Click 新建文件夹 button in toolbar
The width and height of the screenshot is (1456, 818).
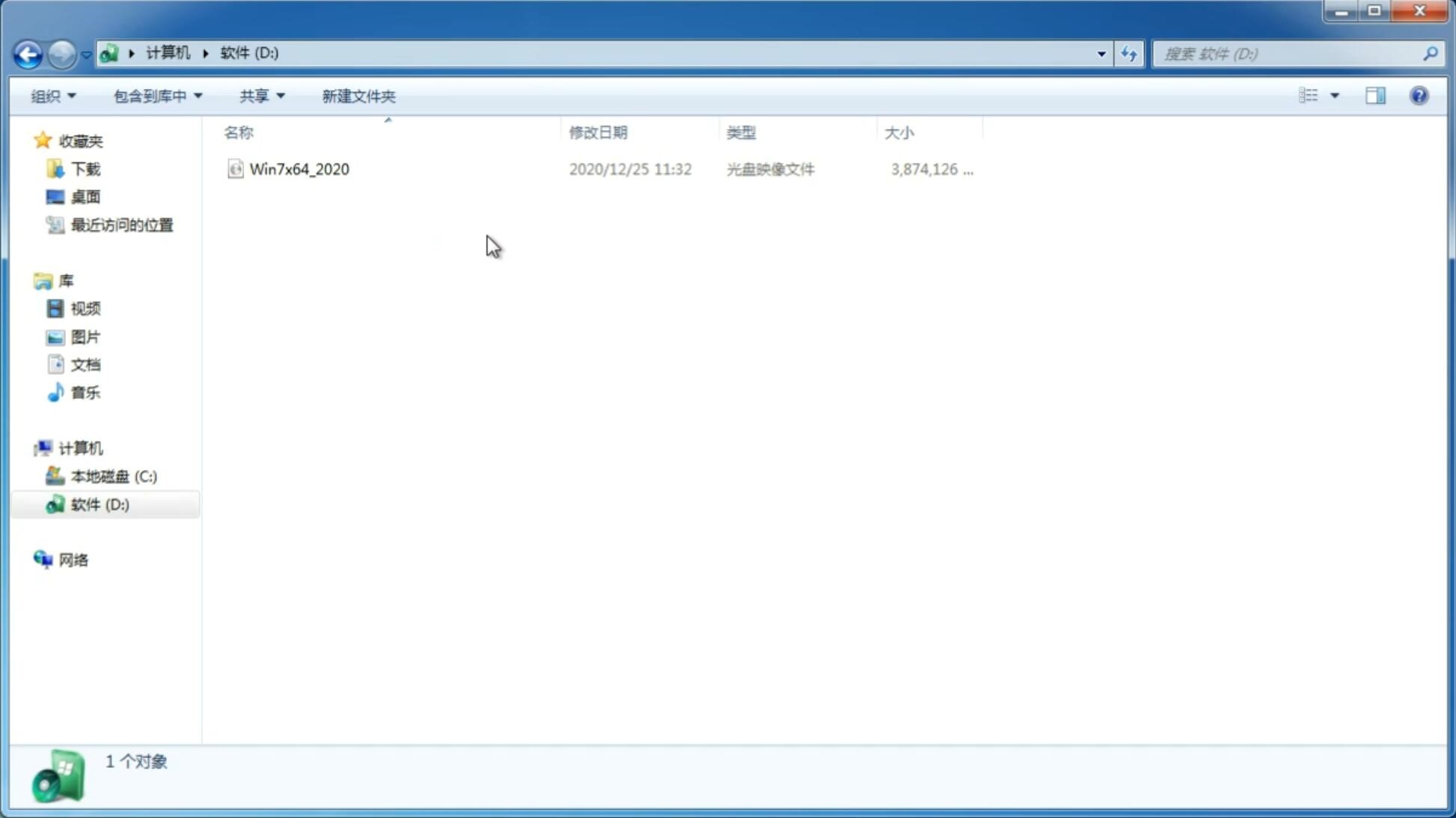358,96
